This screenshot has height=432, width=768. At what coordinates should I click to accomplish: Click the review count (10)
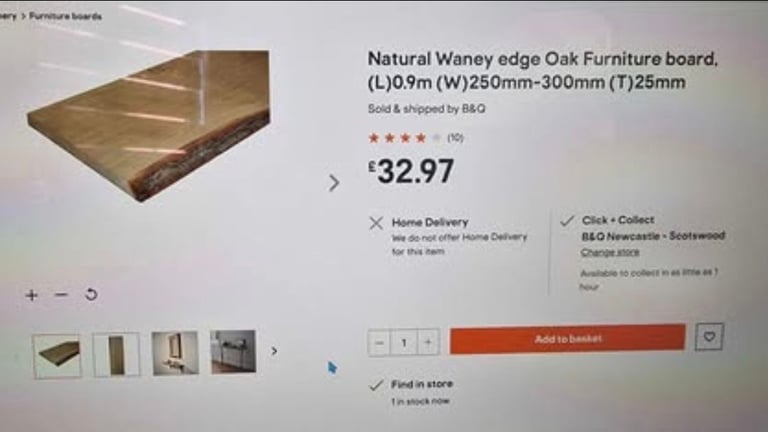(x=455, y=138)
